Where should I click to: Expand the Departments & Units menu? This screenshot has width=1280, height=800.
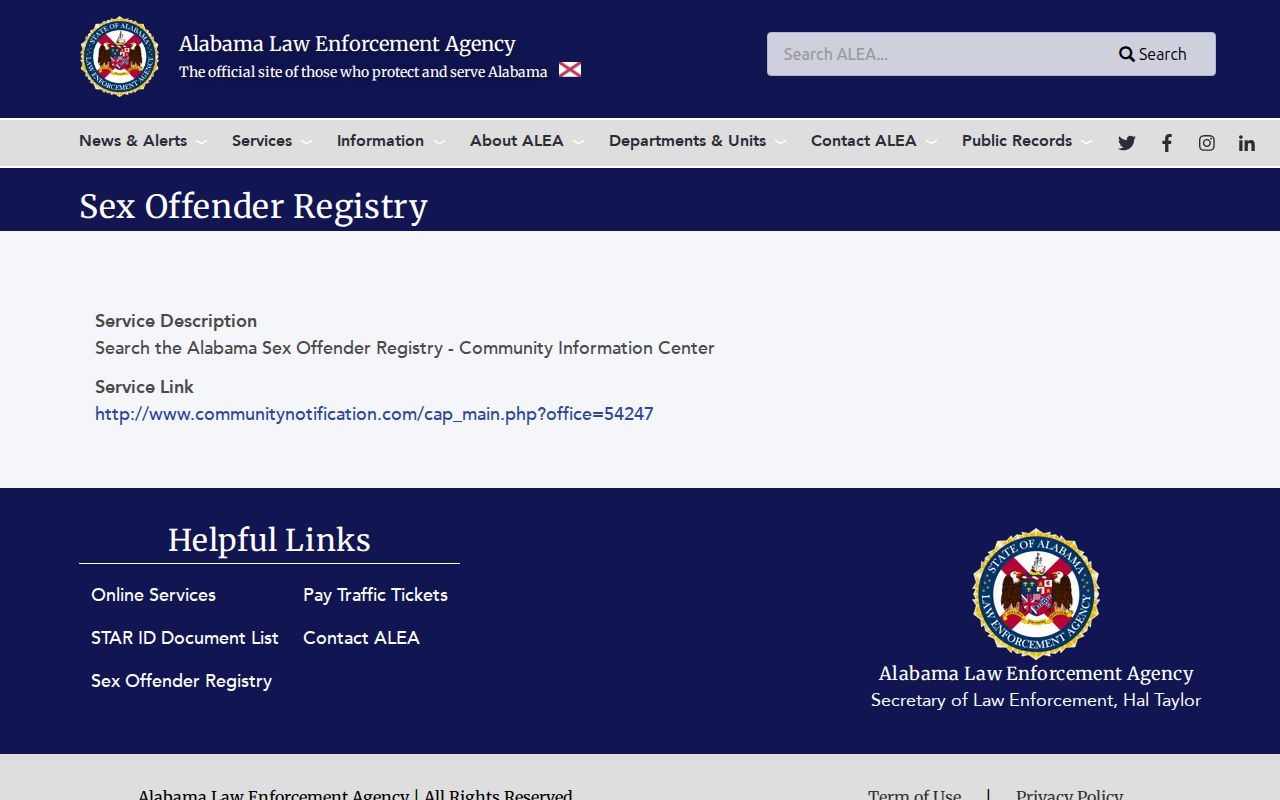698,141
